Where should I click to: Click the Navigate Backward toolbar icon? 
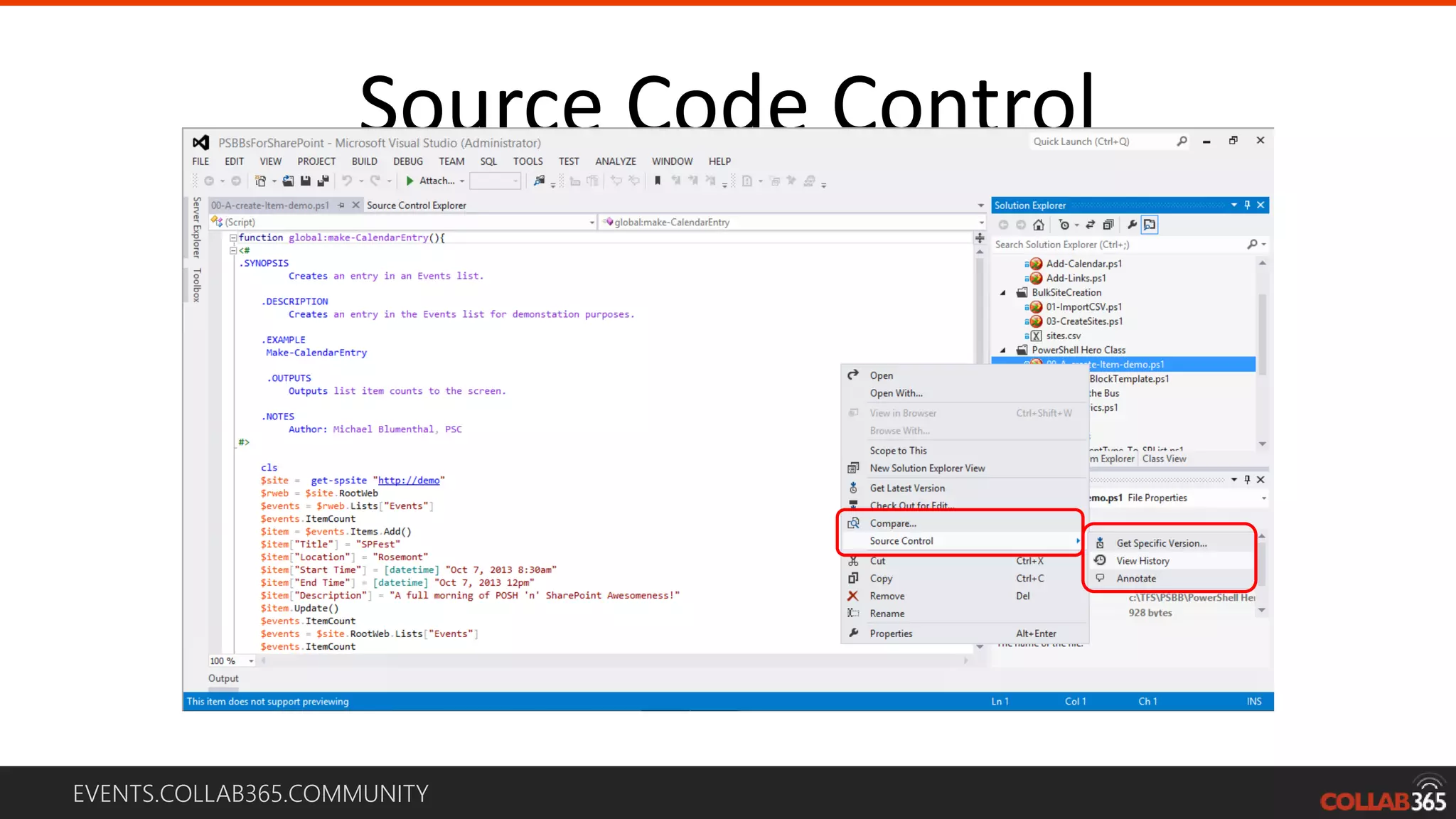point(209,181)
